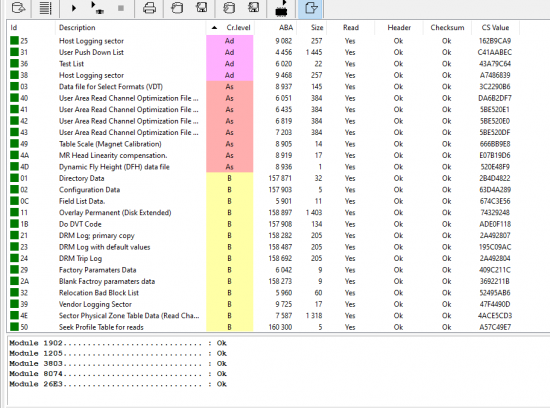Click green status square of module 36

(x=14, y=63)
